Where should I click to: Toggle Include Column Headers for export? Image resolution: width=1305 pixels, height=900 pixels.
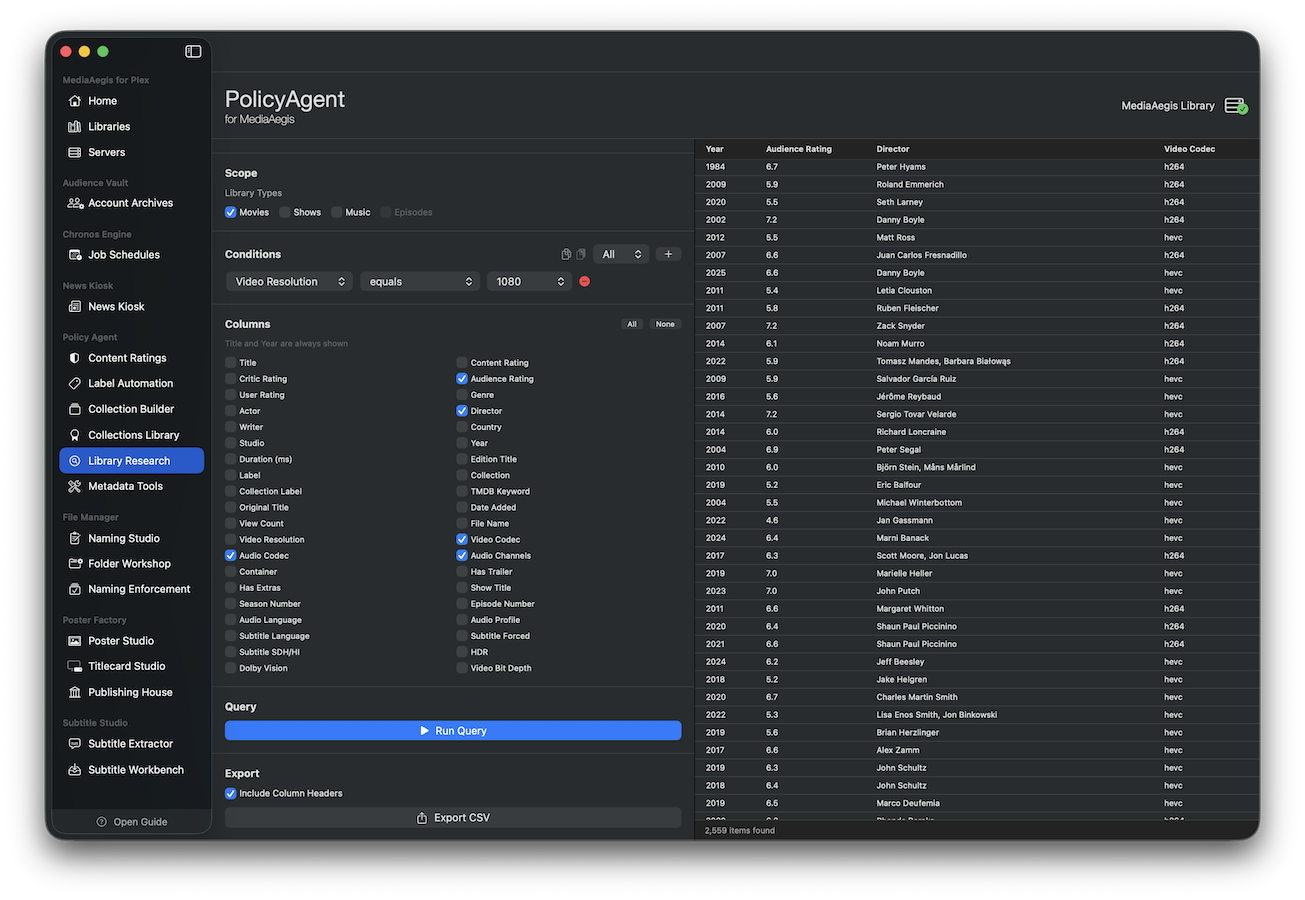[231, 794]
